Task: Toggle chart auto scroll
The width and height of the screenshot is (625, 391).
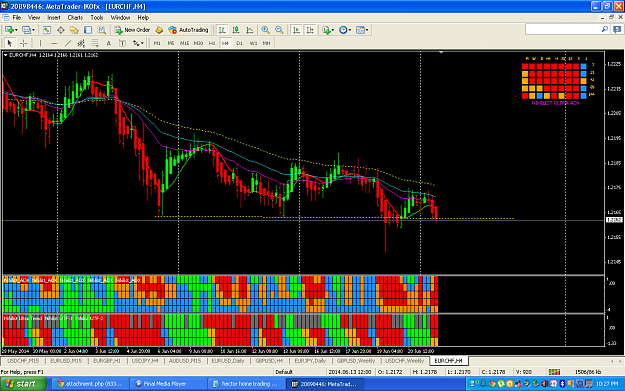Action: point(296,30)
